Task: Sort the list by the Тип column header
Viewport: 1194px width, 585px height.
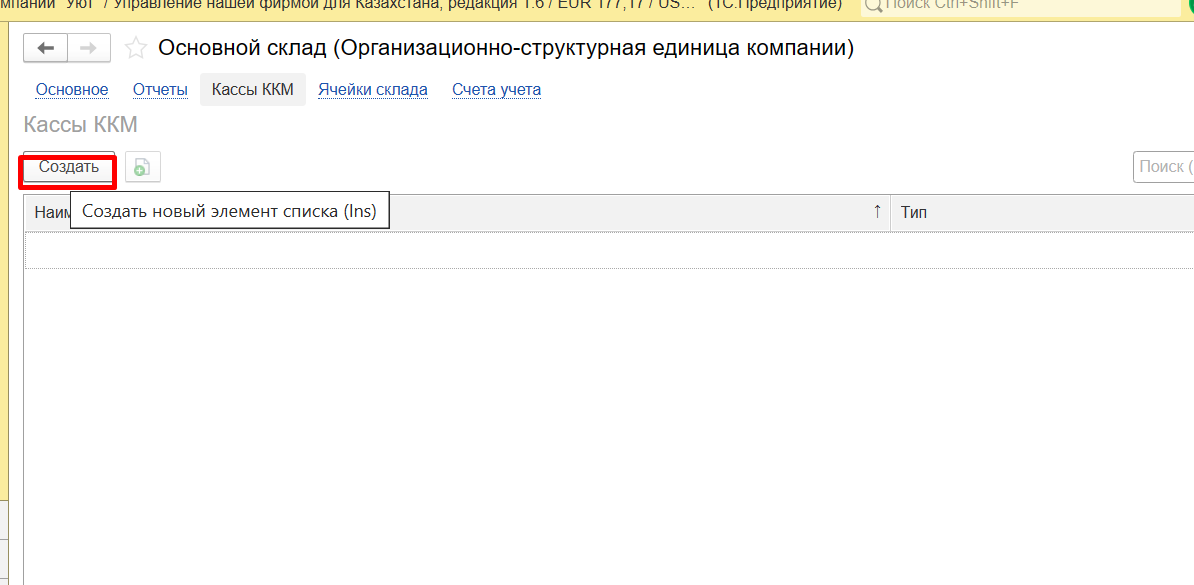Action: [914, 212]
